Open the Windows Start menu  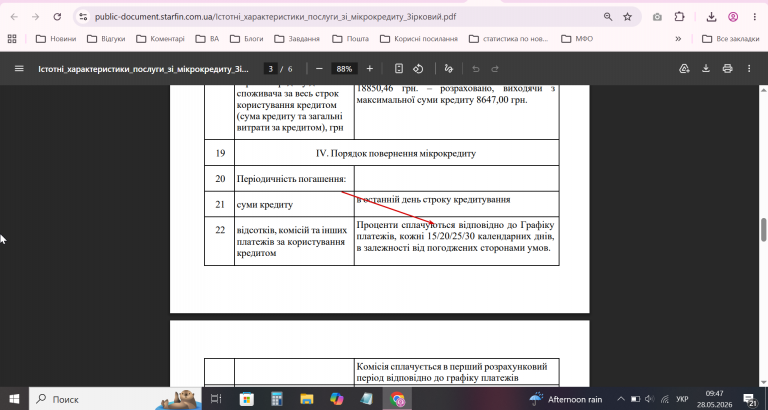pyautogui.click(x=14, y=399)
